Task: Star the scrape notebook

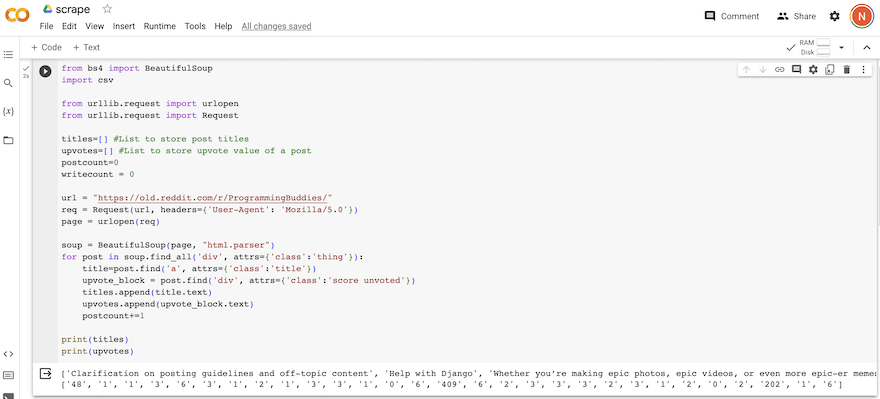Action: point(107,9)
